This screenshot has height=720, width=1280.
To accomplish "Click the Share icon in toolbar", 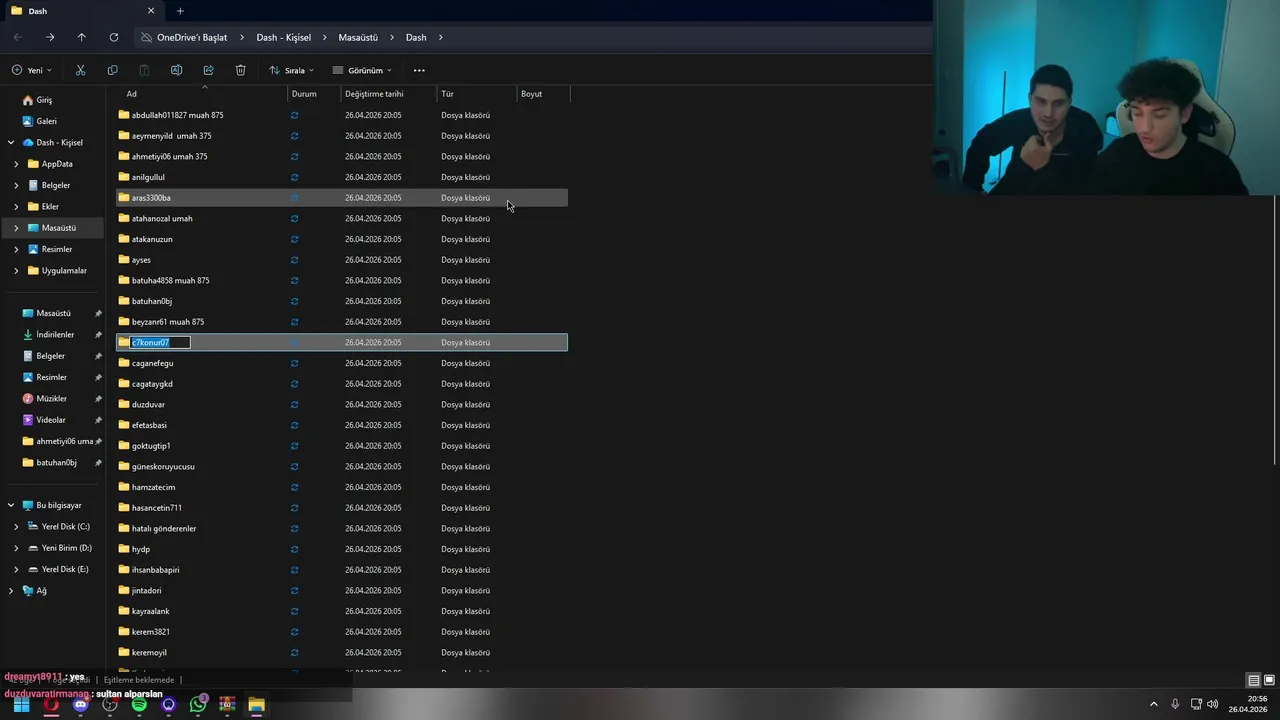I will tap(208, 70).
